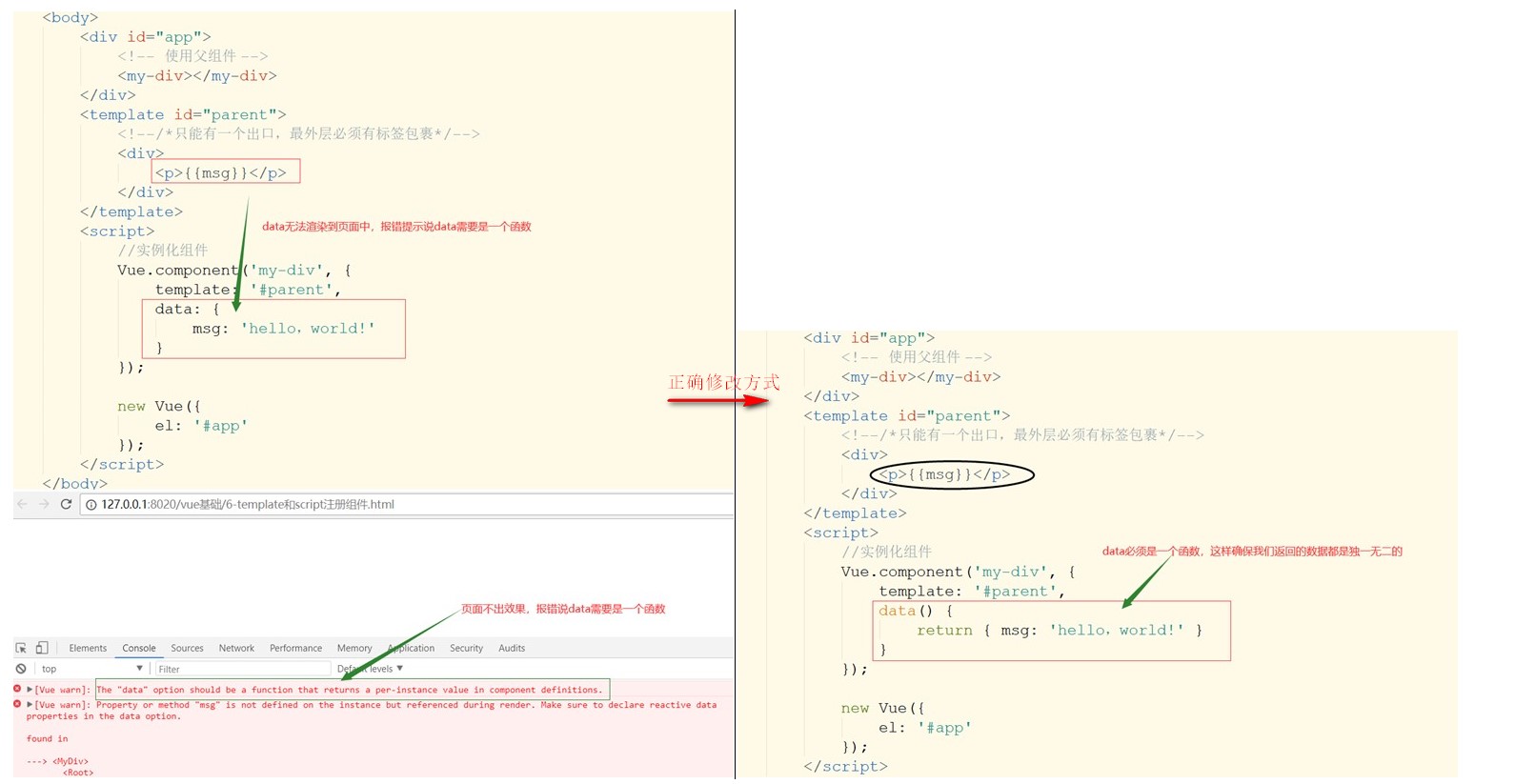1515x784 pixels.
Task: Click the console text "found in"
Action: (x=48, y=738)
